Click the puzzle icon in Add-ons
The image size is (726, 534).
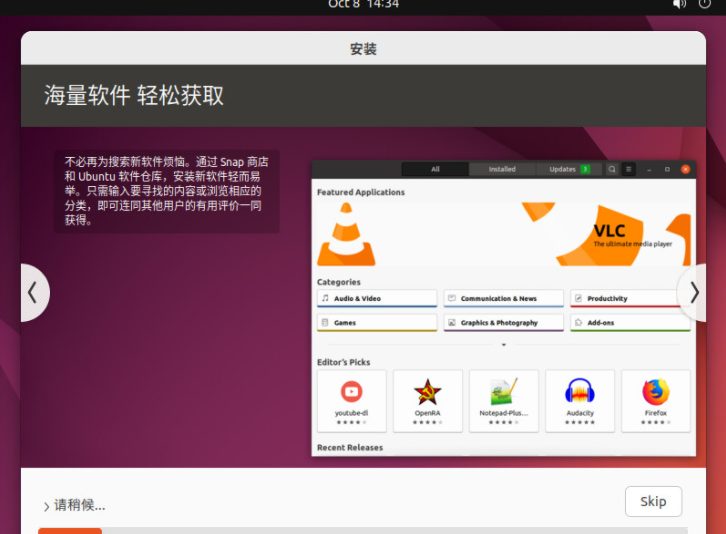pos(578,322)
